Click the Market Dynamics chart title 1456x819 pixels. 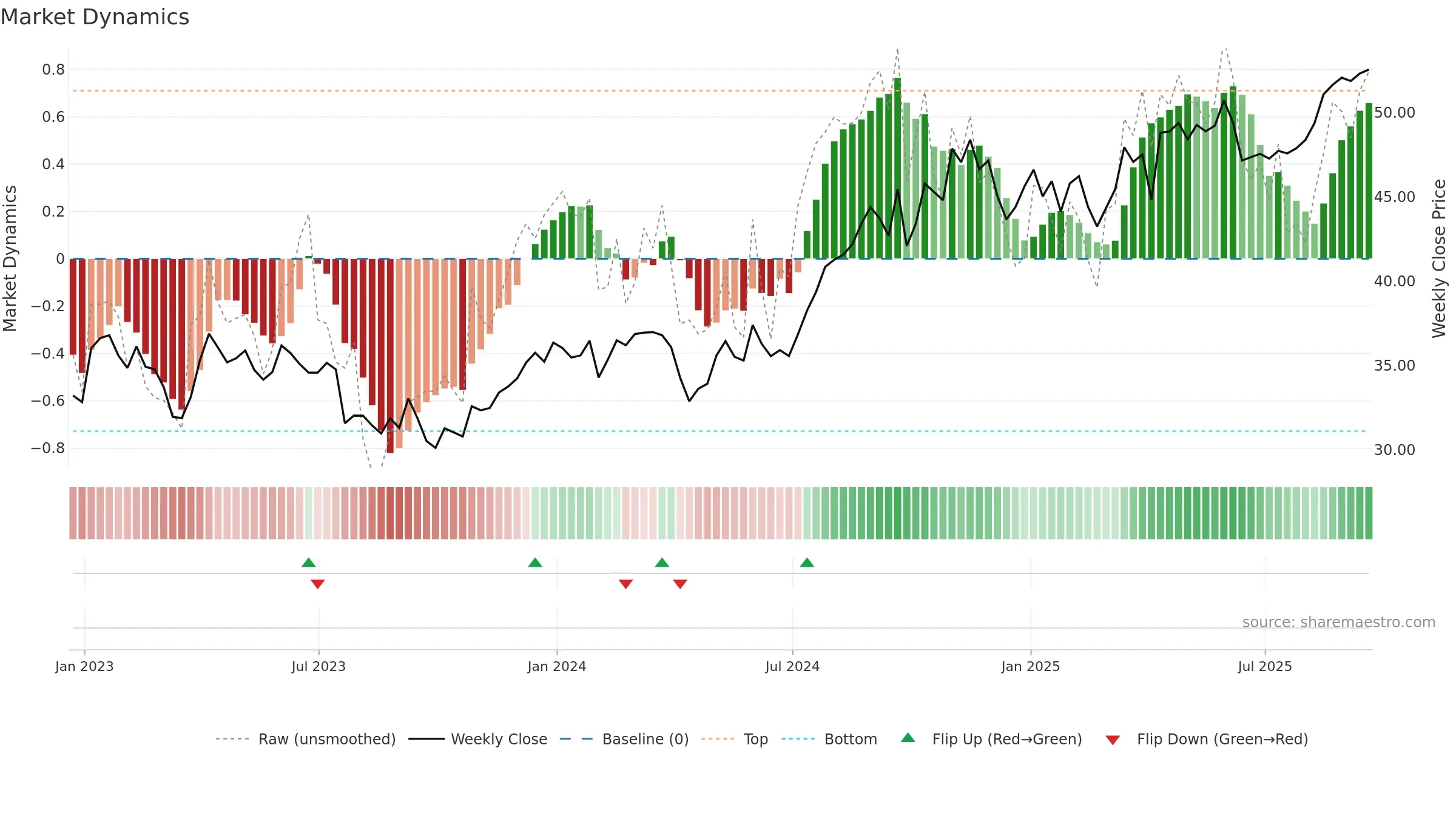95,17
